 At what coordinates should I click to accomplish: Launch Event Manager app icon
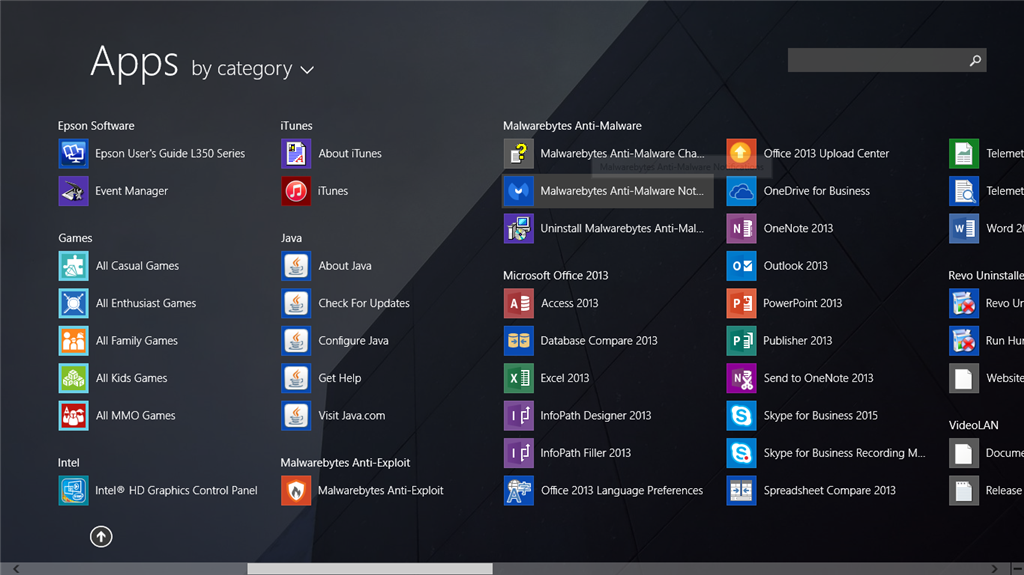tap(73, 191)
